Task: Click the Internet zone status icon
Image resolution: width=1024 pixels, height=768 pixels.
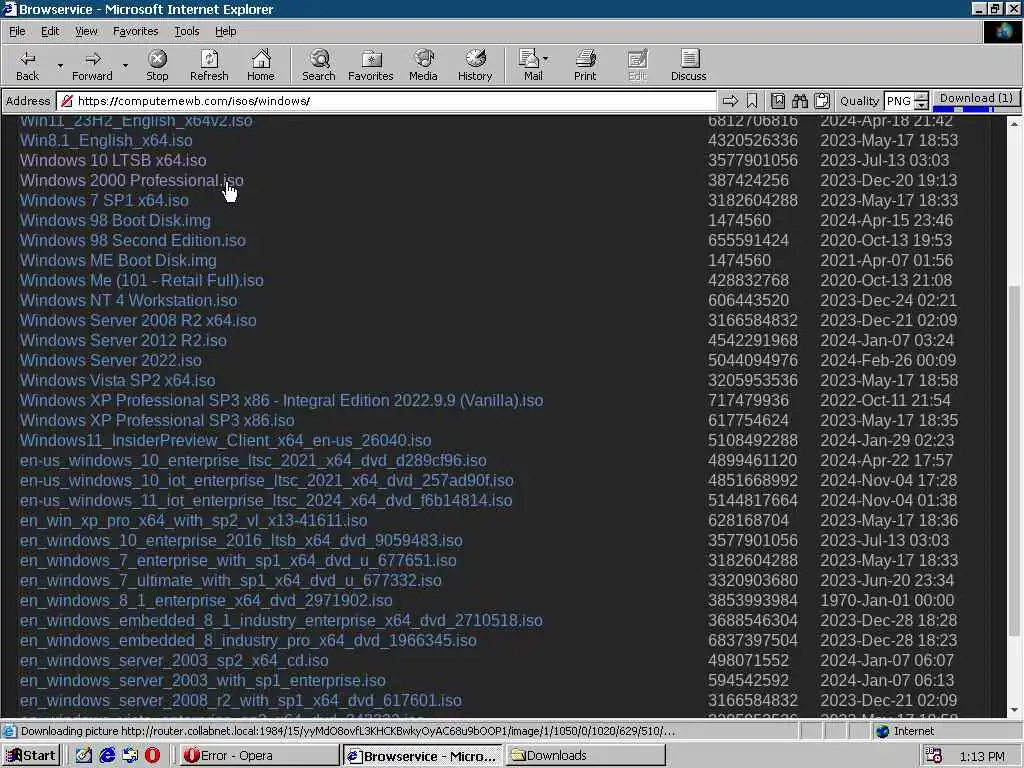Action: 882,731
